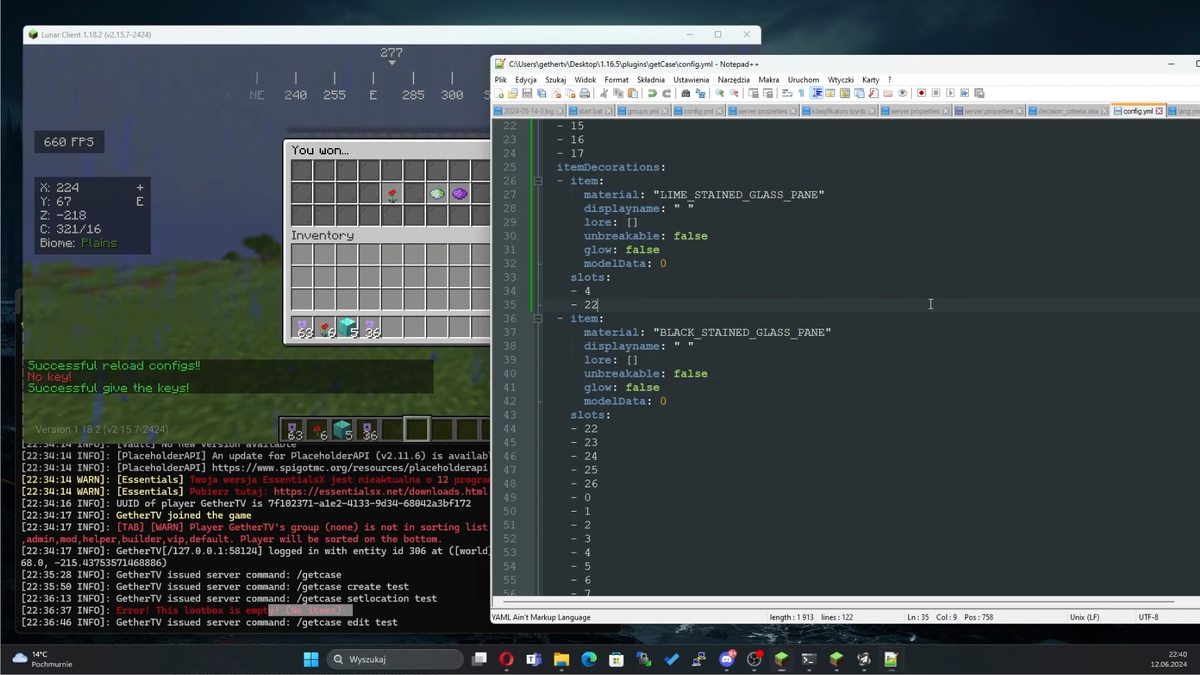Click the Undo arrow icon
This screenshot has height=675, width=1200.
(x=651, y=93)
